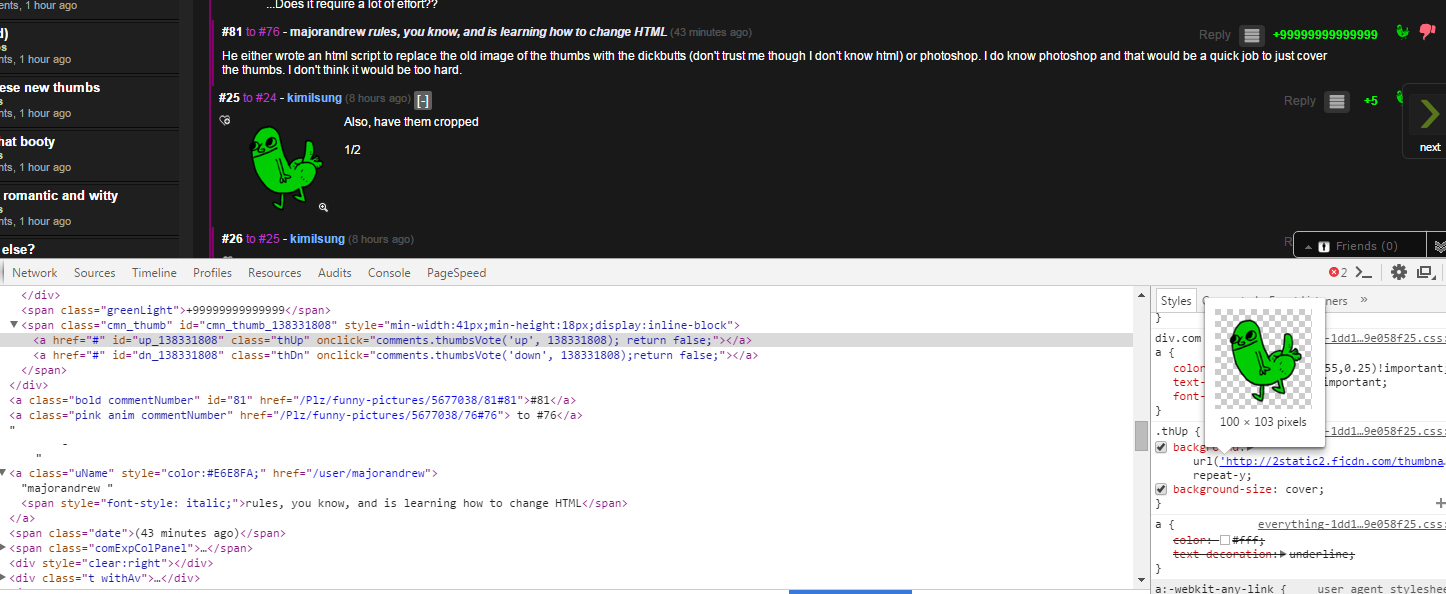Image resolution: width=1446 pixels, height=594 pixels.
Task: Expand the comExpColPanel span node
Action: click(4, 548)
